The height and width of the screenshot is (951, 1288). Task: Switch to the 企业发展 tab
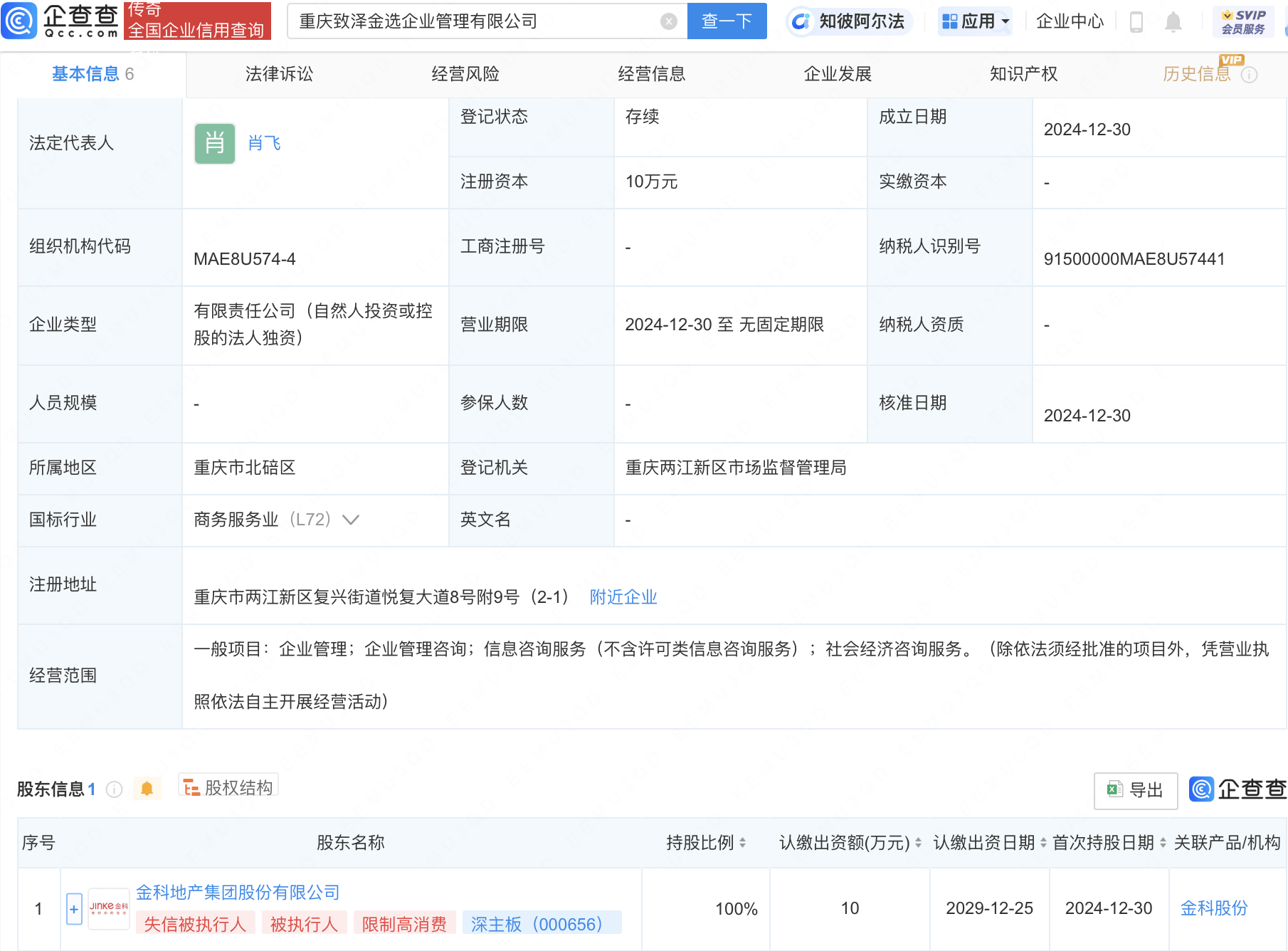coord(838,74)
